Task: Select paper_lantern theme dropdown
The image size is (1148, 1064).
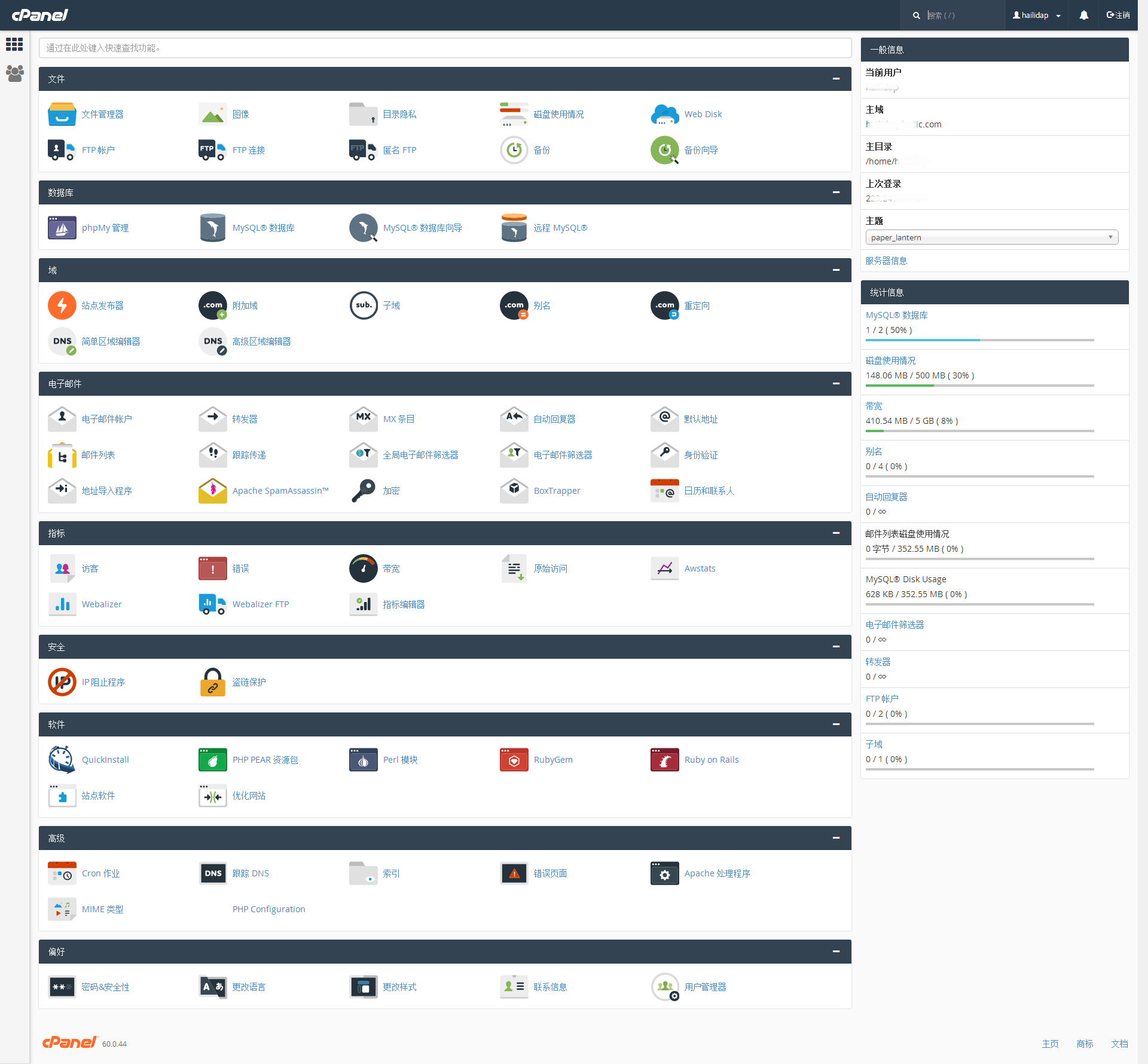Action: [989, 237]
